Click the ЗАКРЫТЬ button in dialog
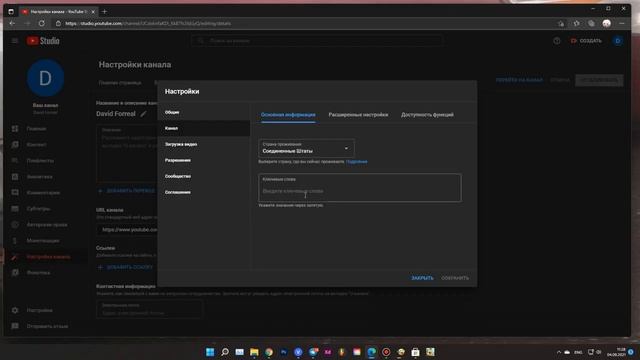Image resolution: width=640 pixels, height=360 pixels. (422, 278)
